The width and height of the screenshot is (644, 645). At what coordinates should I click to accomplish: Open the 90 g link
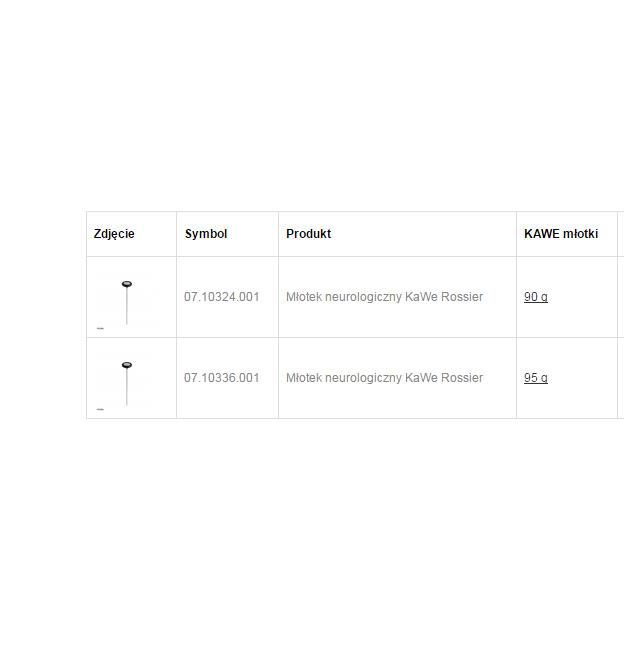tap(536, 297)
